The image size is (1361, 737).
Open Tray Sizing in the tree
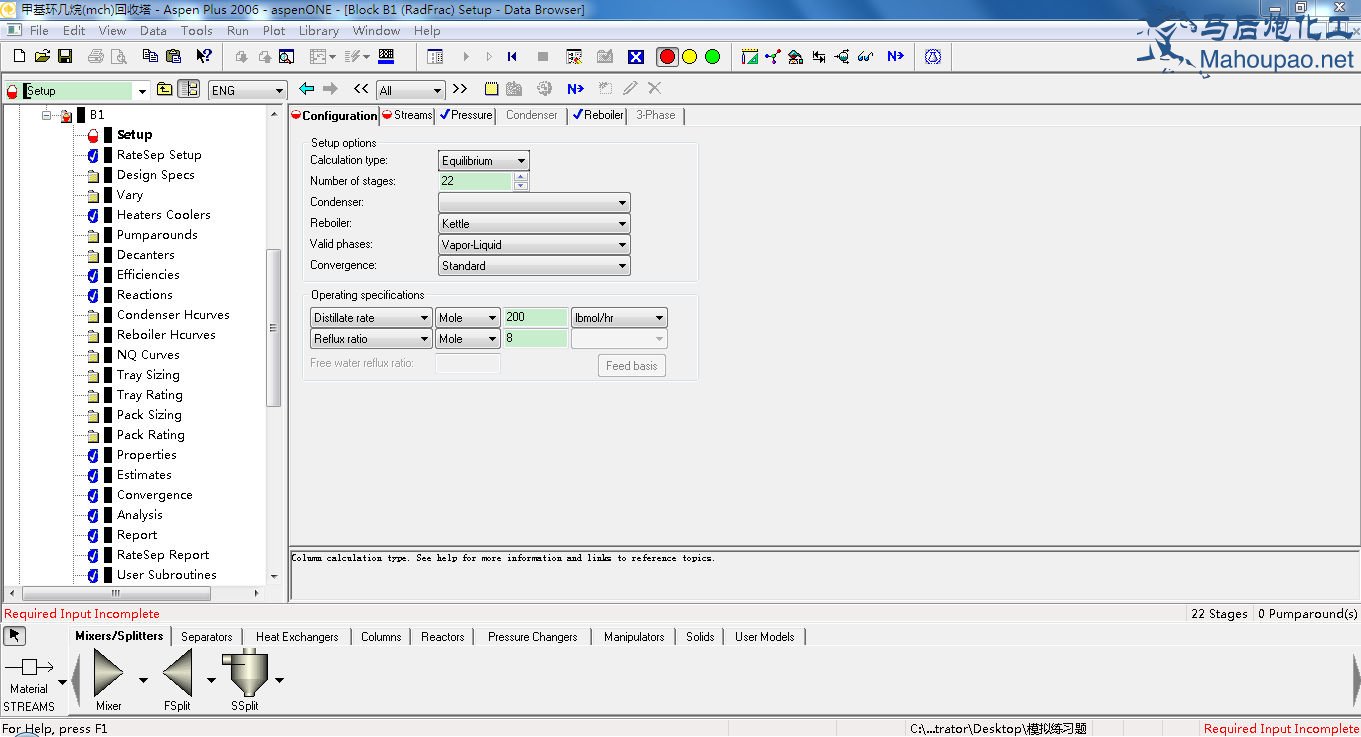[x=148, y=375]
